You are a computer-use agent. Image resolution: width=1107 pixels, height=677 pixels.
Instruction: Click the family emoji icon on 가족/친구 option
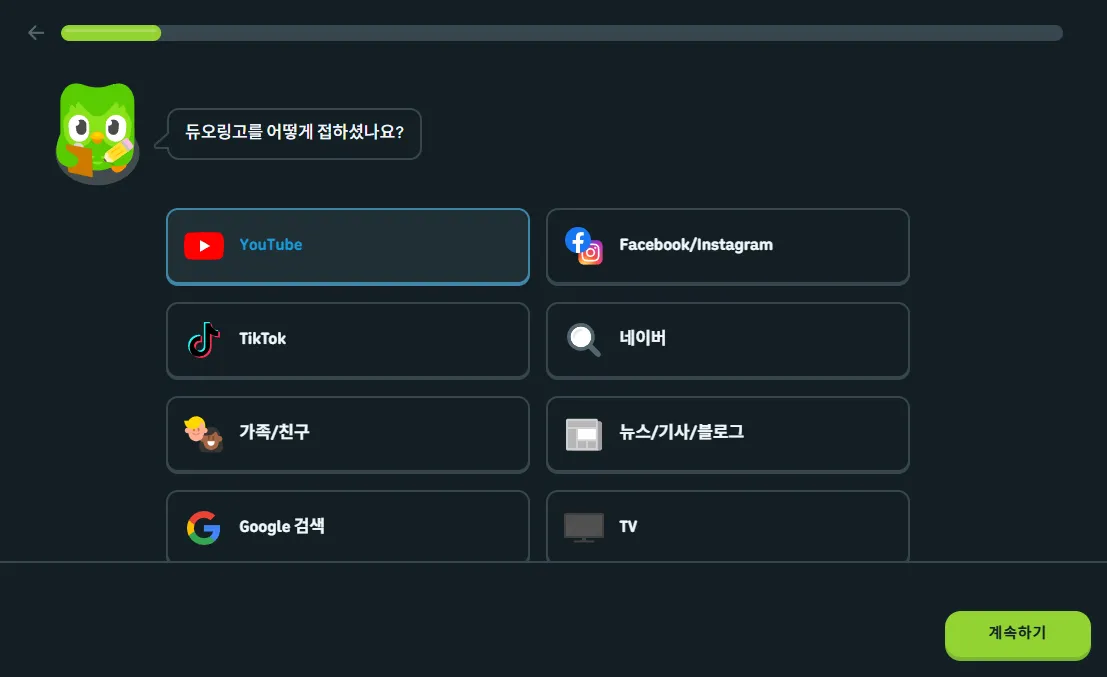203,434
